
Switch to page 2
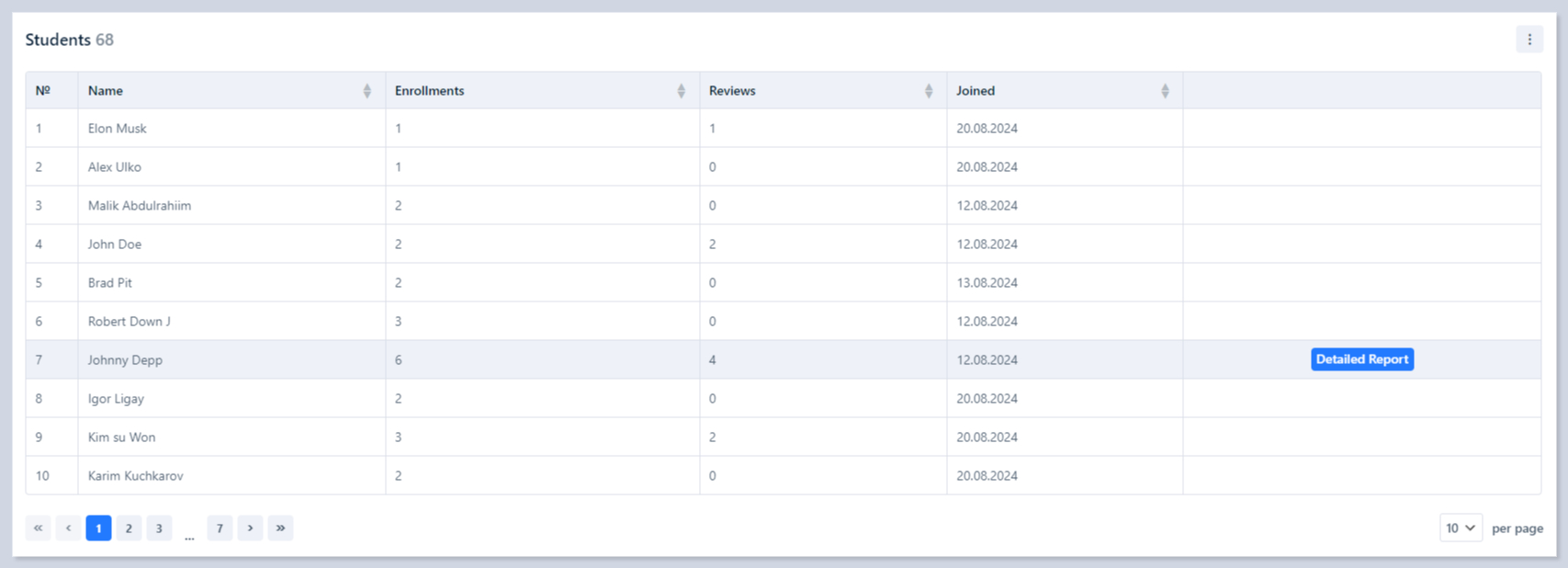129,528
